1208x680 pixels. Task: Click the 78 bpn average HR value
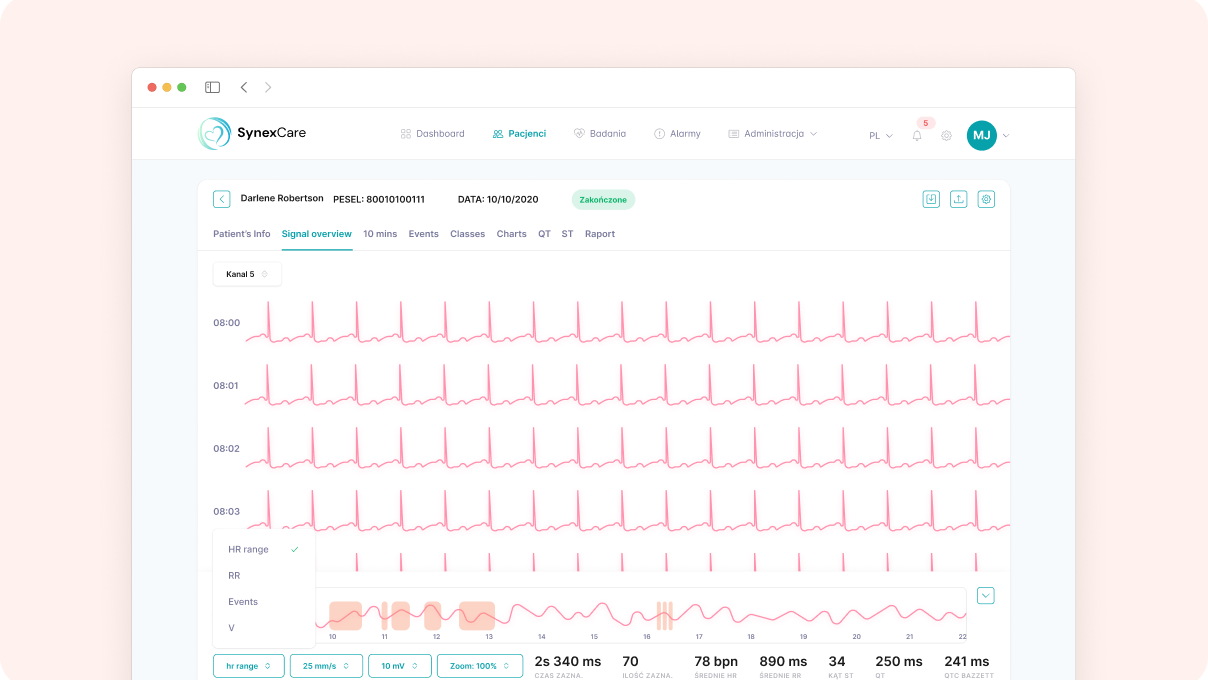[x=716, y=662]
